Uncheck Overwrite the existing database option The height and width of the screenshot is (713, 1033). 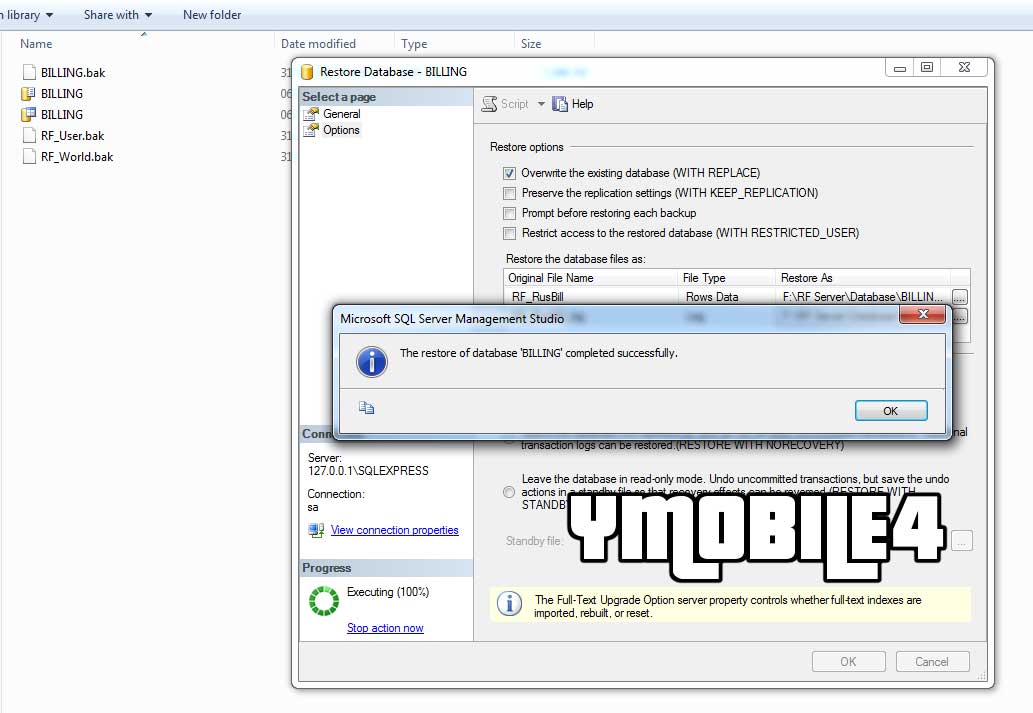pyautogui.click(x=509, y=173)
